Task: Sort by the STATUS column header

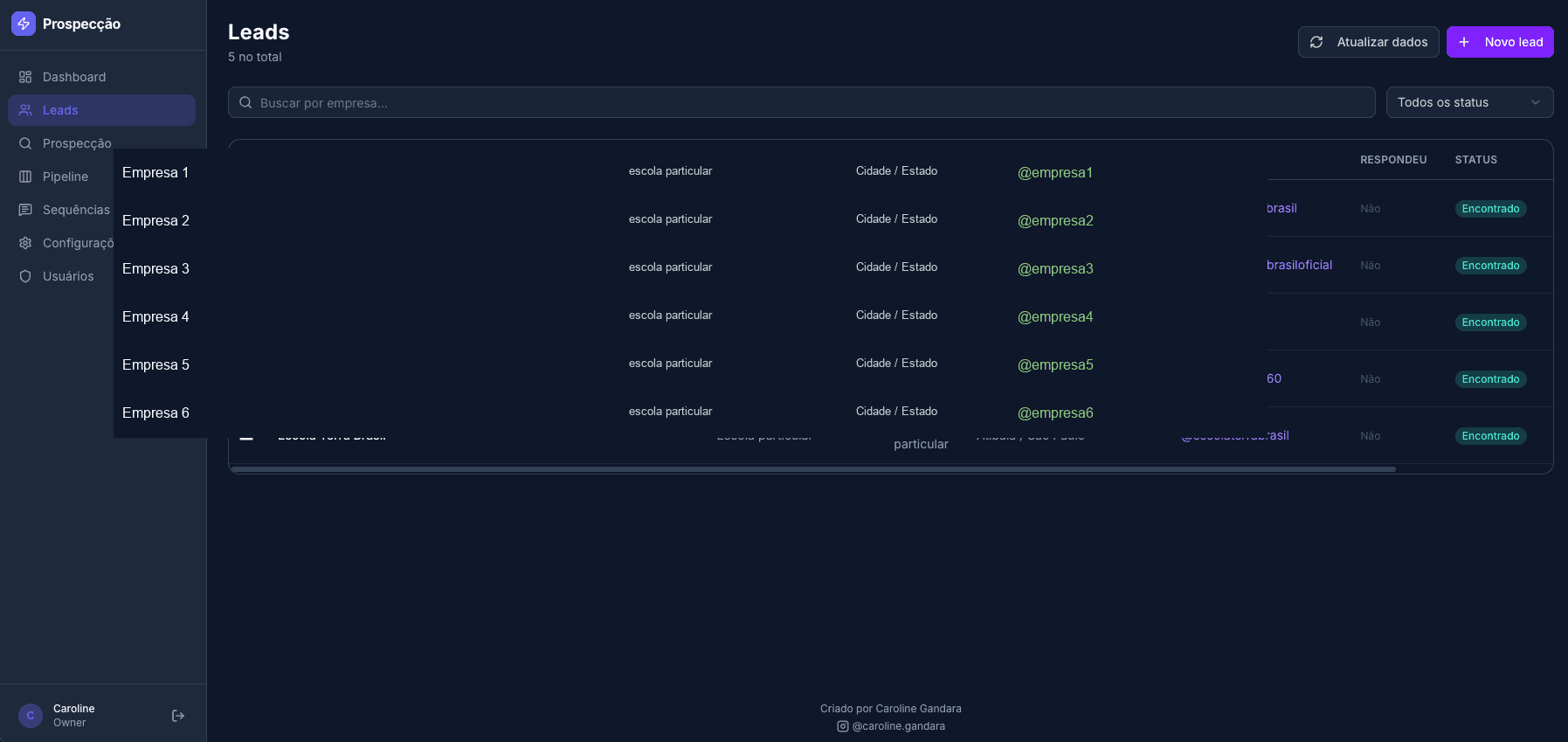Action: pos(1475,160)
